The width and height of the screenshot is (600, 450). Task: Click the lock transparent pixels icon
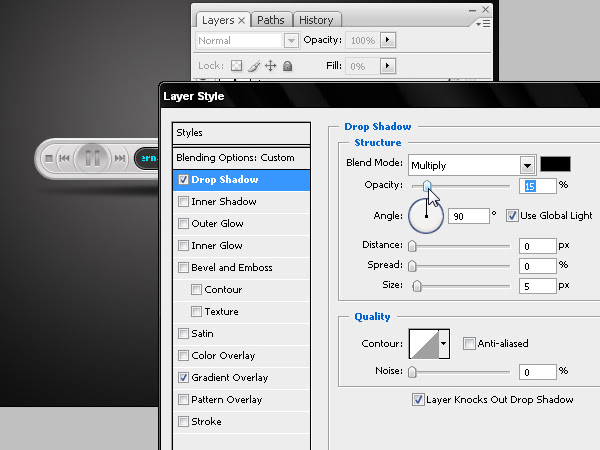(x=236, y=66)
